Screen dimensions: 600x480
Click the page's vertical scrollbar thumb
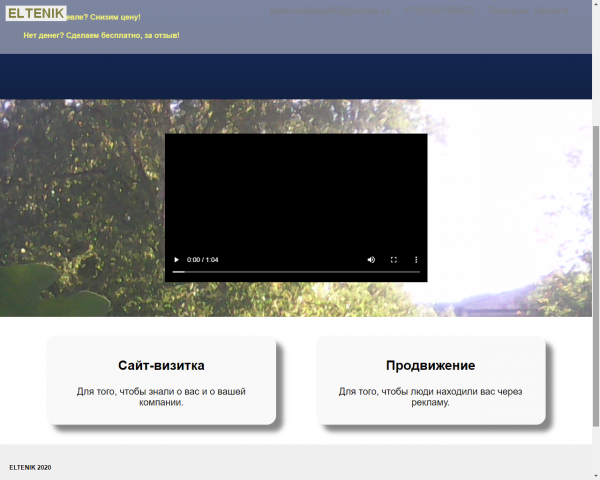[x=596, y=276]
